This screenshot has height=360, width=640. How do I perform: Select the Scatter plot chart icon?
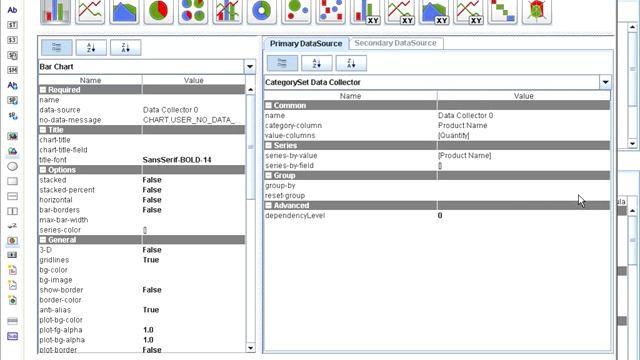[x=331, y=11]
